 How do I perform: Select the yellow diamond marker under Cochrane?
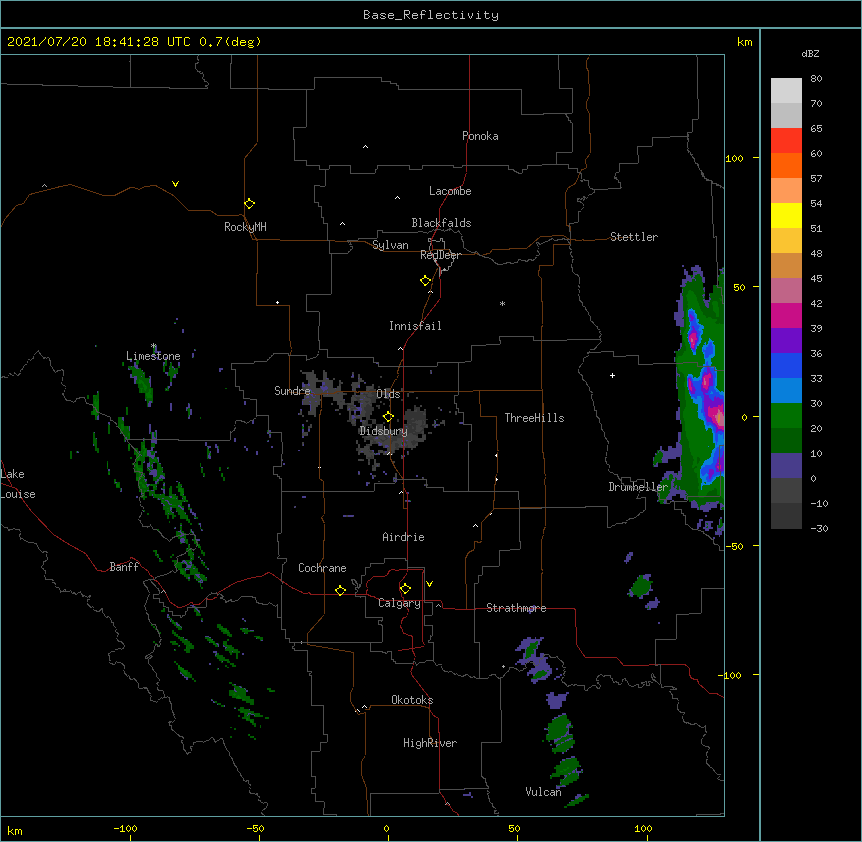340,590
